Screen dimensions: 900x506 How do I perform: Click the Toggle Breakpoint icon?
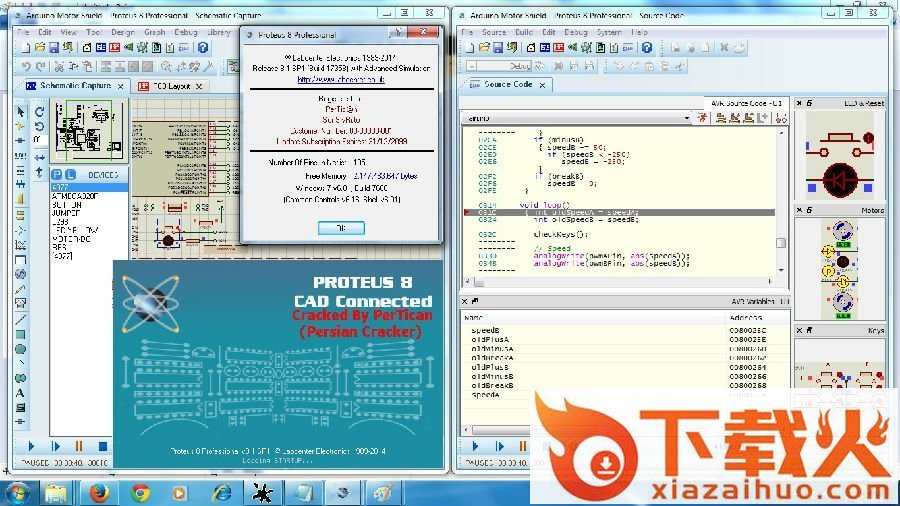point(780,118)
